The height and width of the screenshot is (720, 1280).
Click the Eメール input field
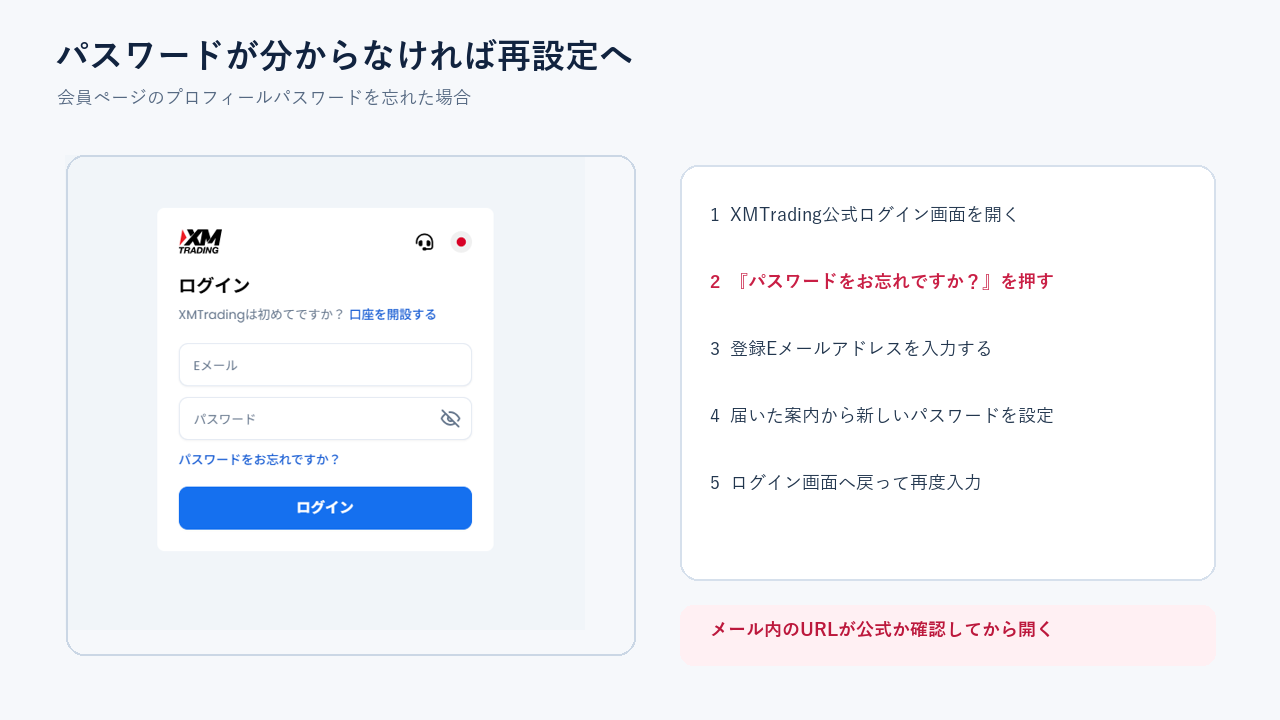tap(325, 365)
